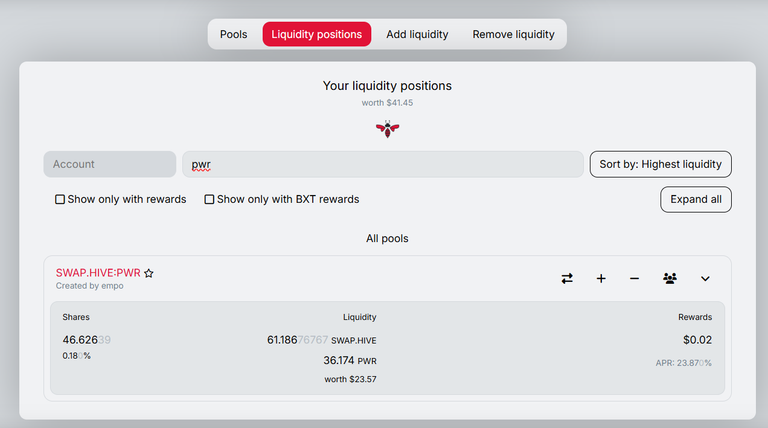Screen dimensions: 768x428
Task: Go to the Remove liquidity tab
Action: tap(513, 34)
